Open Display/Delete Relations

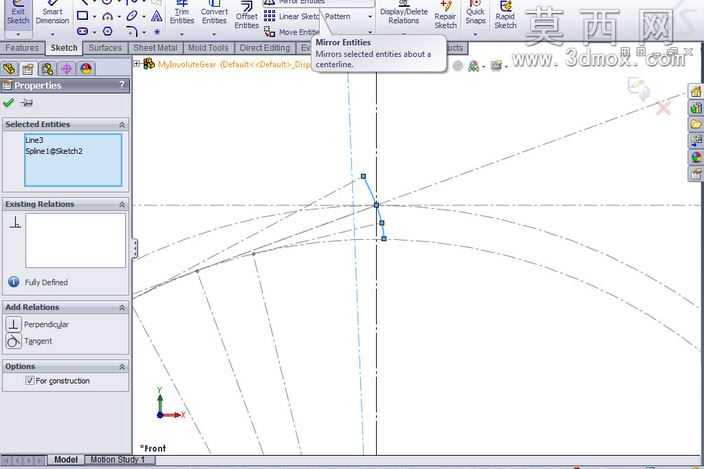[x=404, y=14]
